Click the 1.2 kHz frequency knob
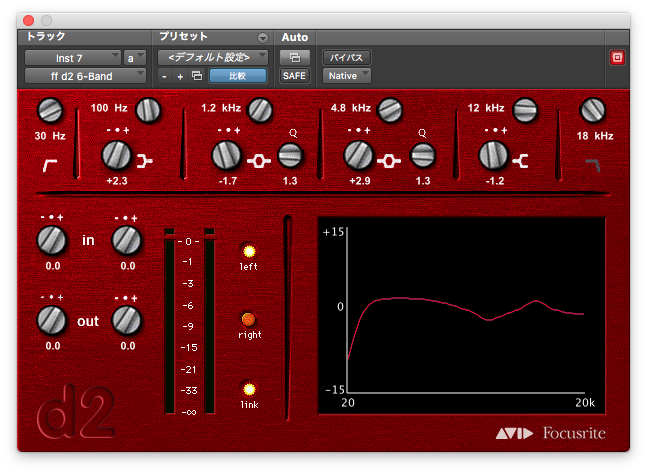Viewport: 647px width, 473px height. 260,110
